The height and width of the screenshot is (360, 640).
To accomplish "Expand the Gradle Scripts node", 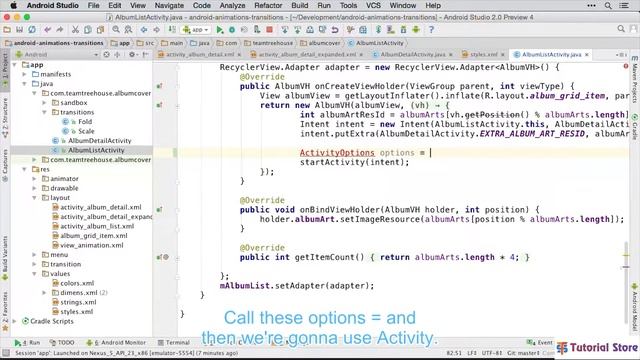I will (15, 321).
